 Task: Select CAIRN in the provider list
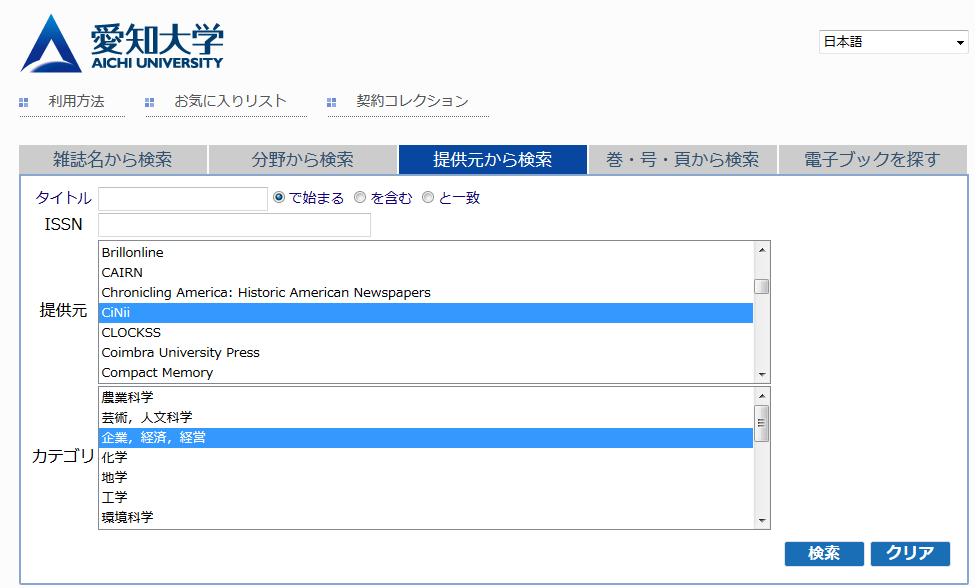426,273
